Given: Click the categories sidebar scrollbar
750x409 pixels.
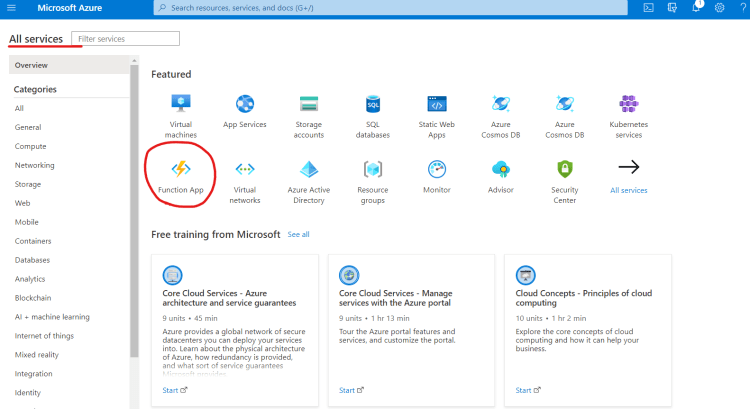Looking at the screenshot, I should [x=134, y=210].
